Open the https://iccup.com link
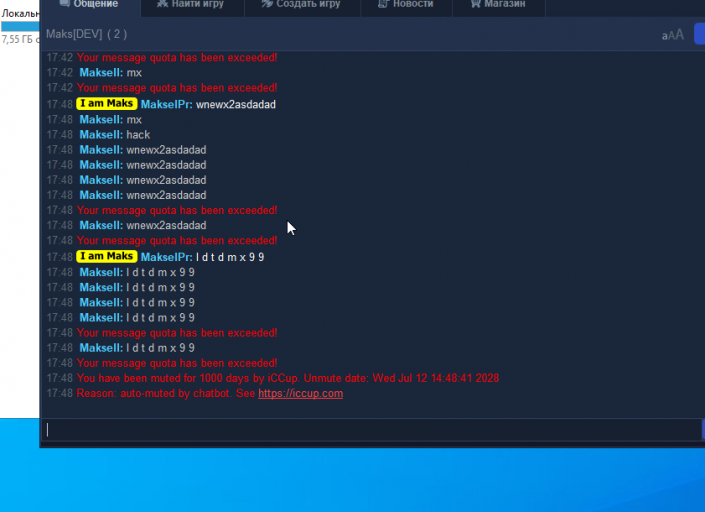 tap(300, 393)
